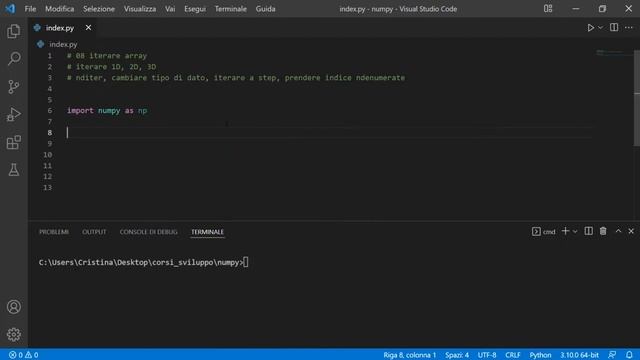The height and width of the screenshot is (360, 640).
Task: Switch to the PROBLEMI panel tab
Action: pos(54,232)
